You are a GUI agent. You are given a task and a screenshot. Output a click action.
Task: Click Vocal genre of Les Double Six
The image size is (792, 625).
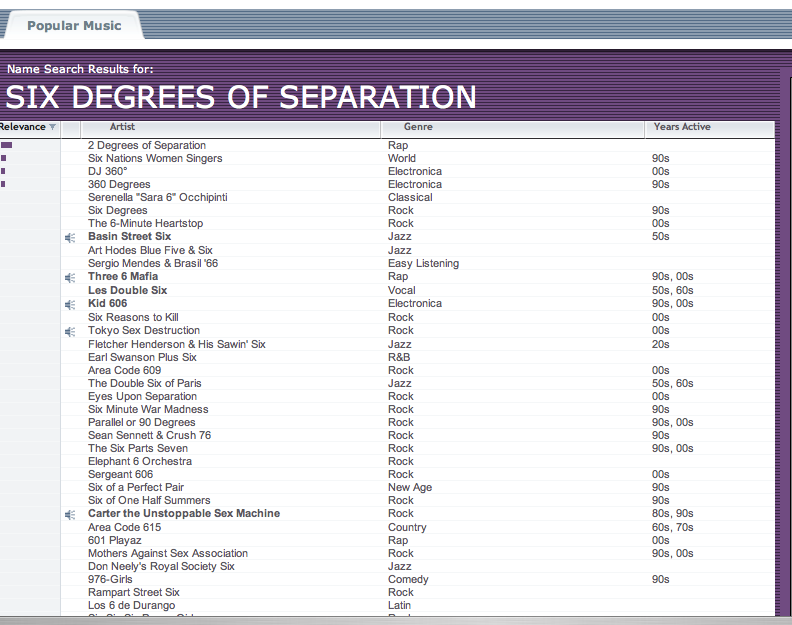pyautogui.click(x=402, y=290)
